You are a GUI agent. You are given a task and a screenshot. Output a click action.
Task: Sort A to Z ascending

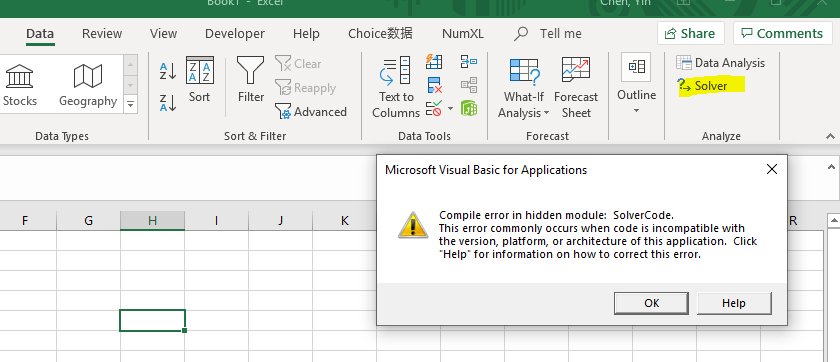[168, 71]
